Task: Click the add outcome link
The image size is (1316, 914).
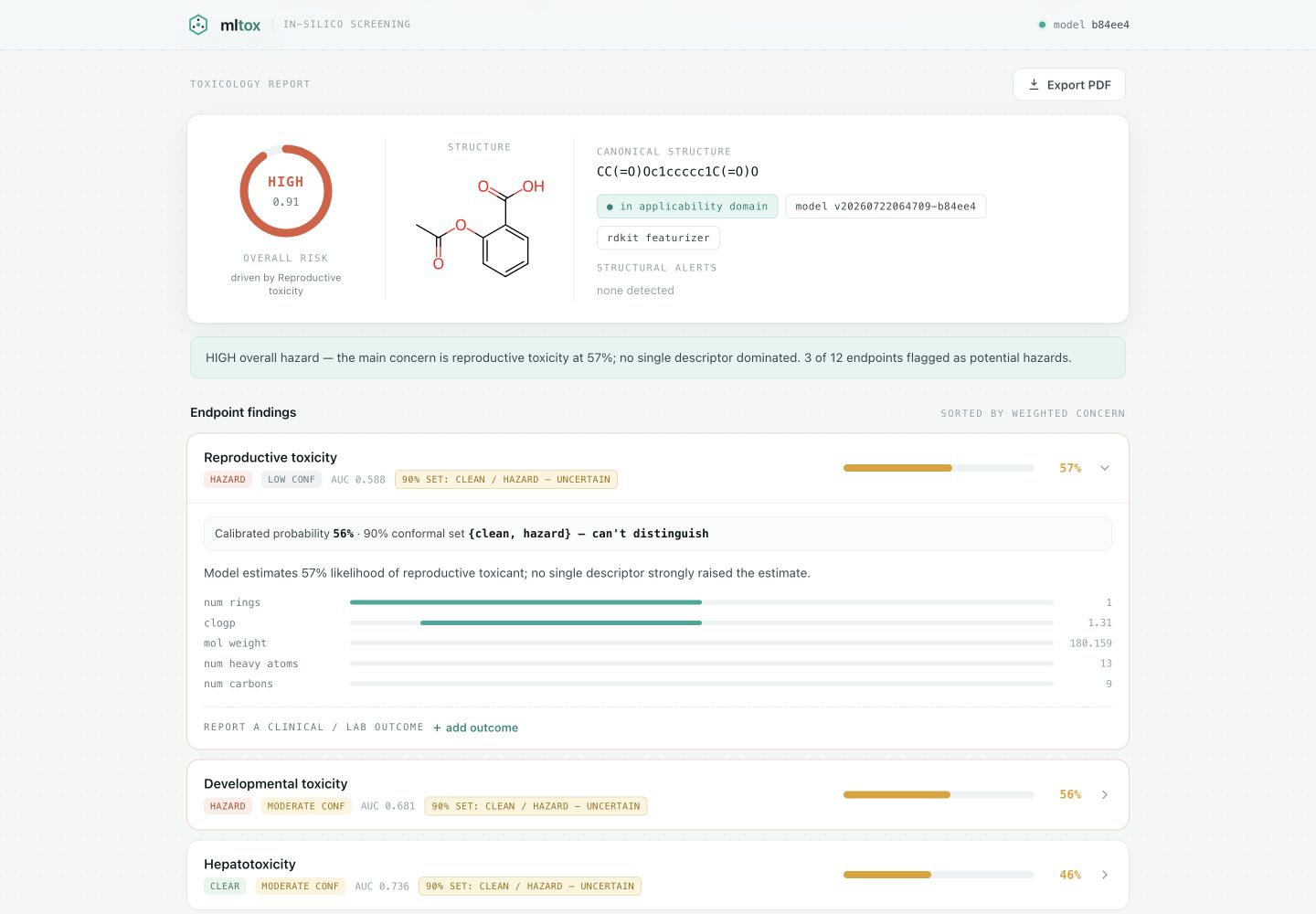Action: [x=475, y=728]
